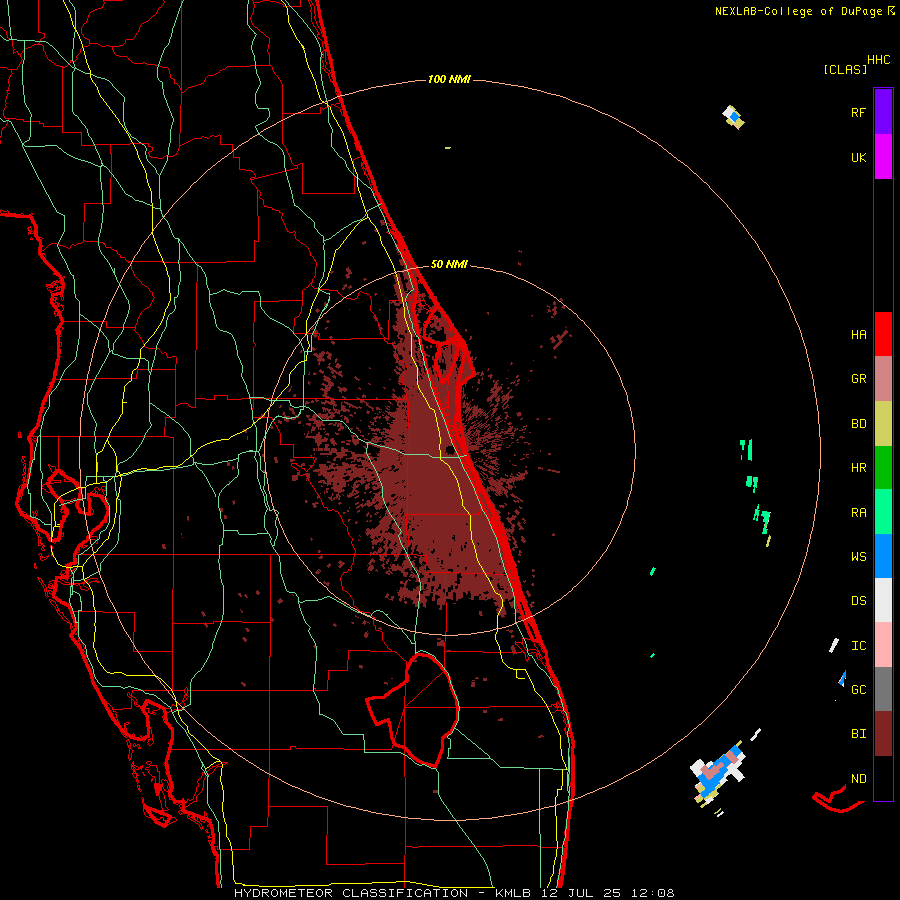Click the 50 NMI range ring label
Image resolution: width=900 pixels, height=900 pixels.
pos(449,264)
